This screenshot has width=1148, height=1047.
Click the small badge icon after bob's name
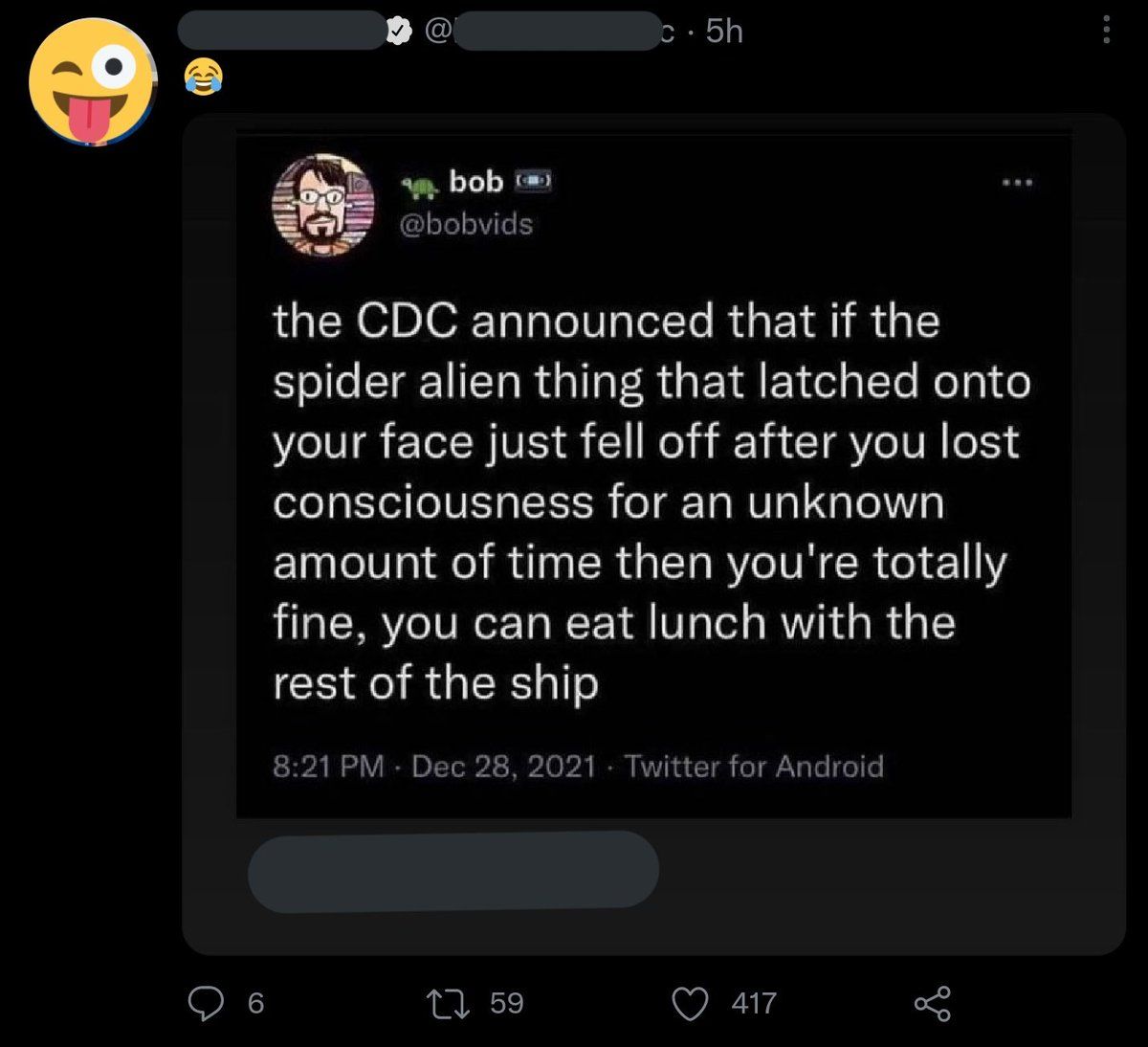pyautogui.click(x=534, y=181)
